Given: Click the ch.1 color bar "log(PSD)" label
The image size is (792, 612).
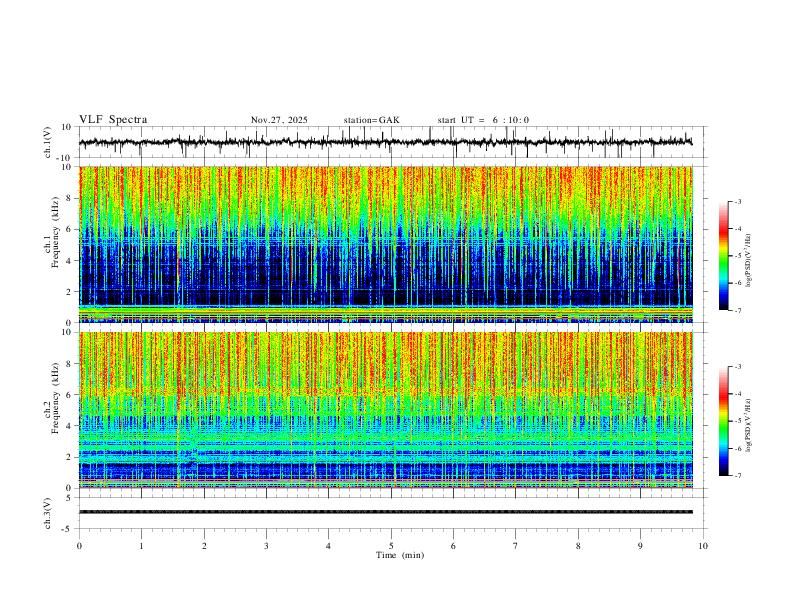Looking at the screenshot, I should pyautogui.click(x=749, y=261).
